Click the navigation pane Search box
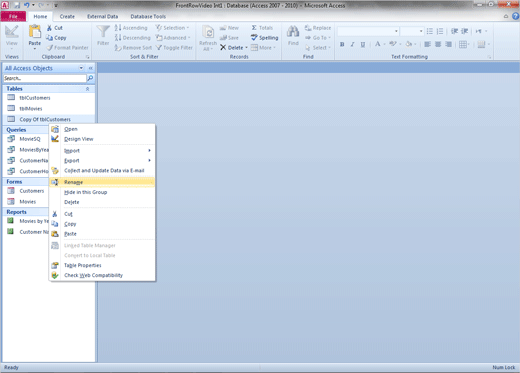The image size is (520, 373). point(45,78)
